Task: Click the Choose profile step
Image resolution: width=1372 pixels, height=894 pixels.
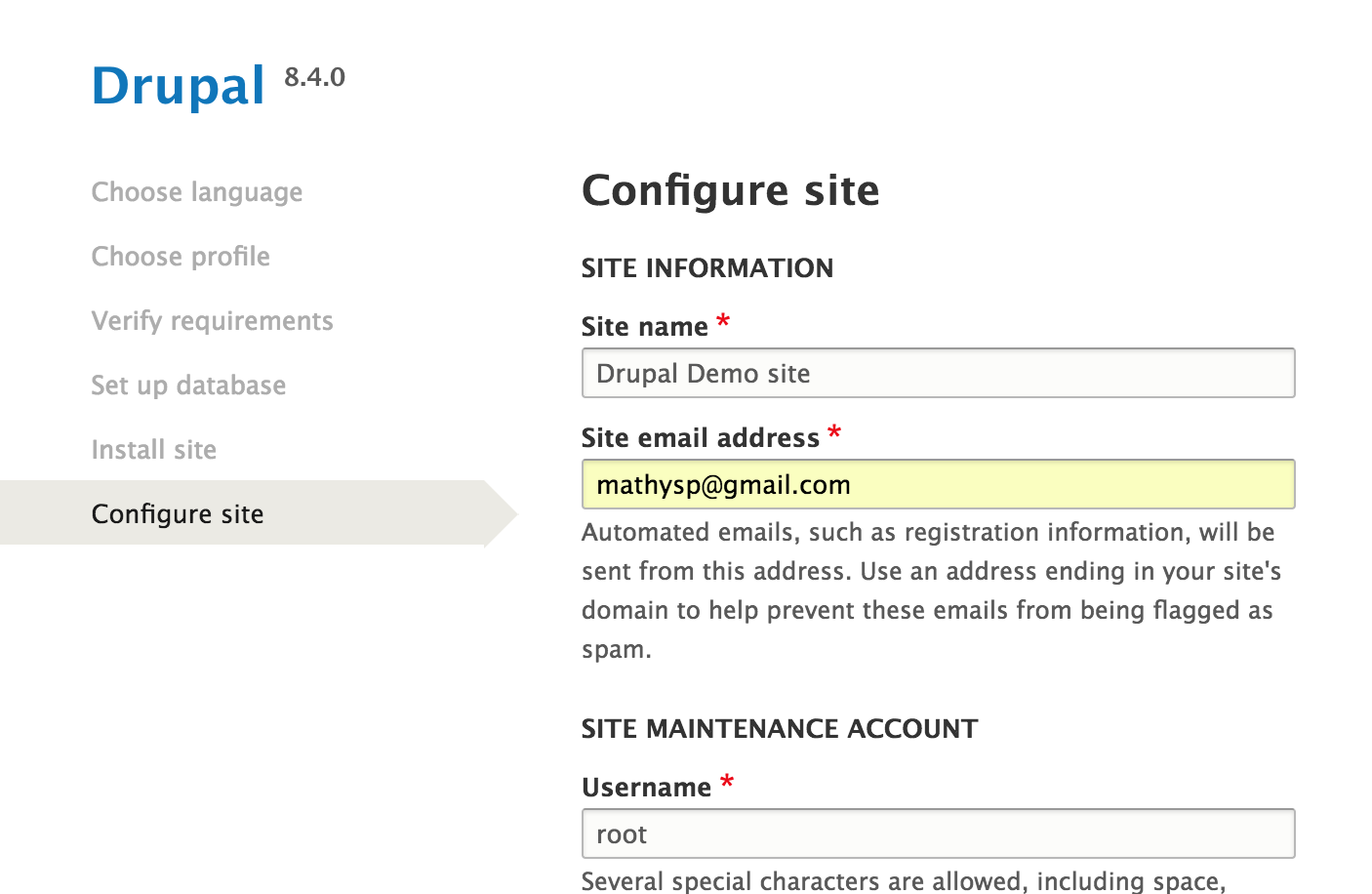Action: pos(181,256)
